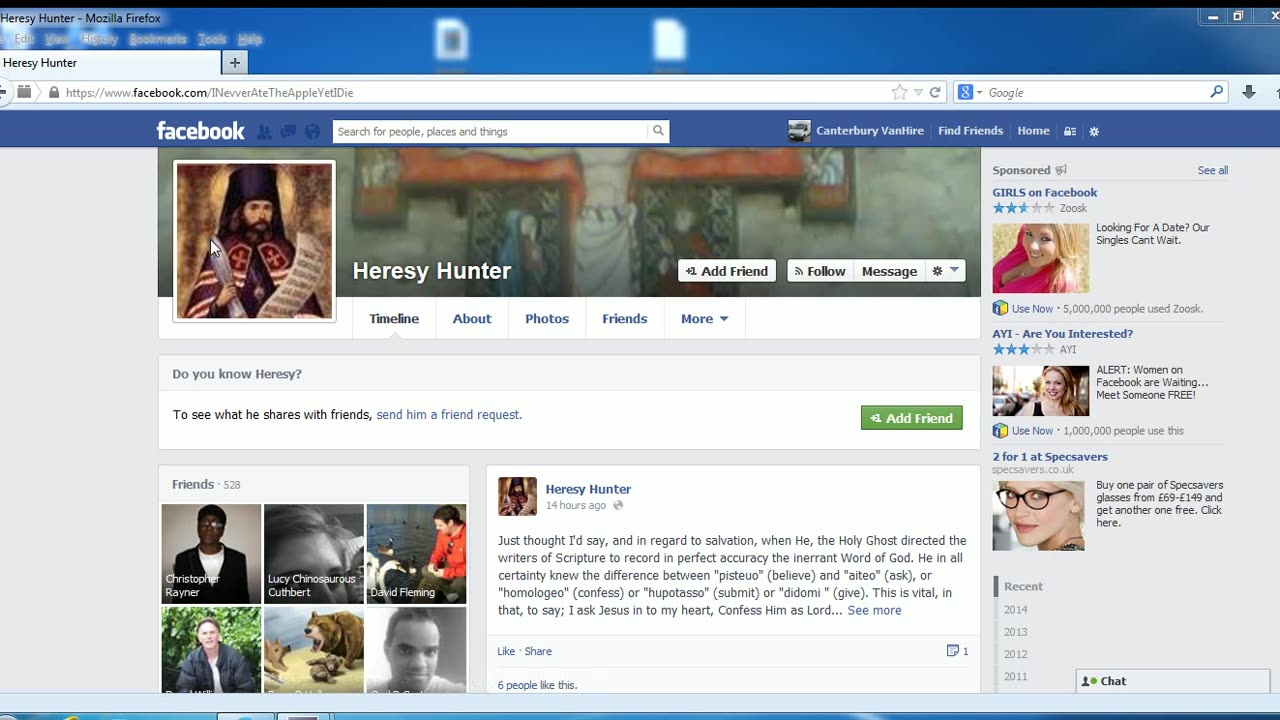Viewport: 1280px width, 720px height.
Task: Open the Friends tab
Action: [x=625, y=319]
